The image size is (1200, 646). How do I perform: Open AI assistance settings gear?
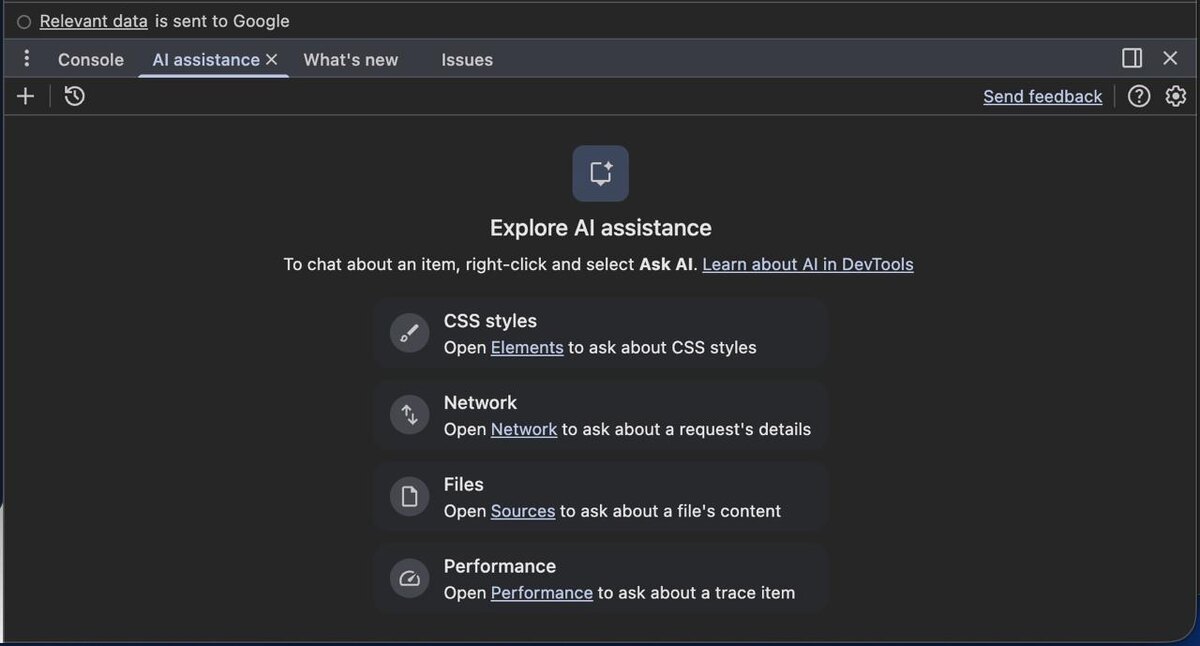[1176, 96]
